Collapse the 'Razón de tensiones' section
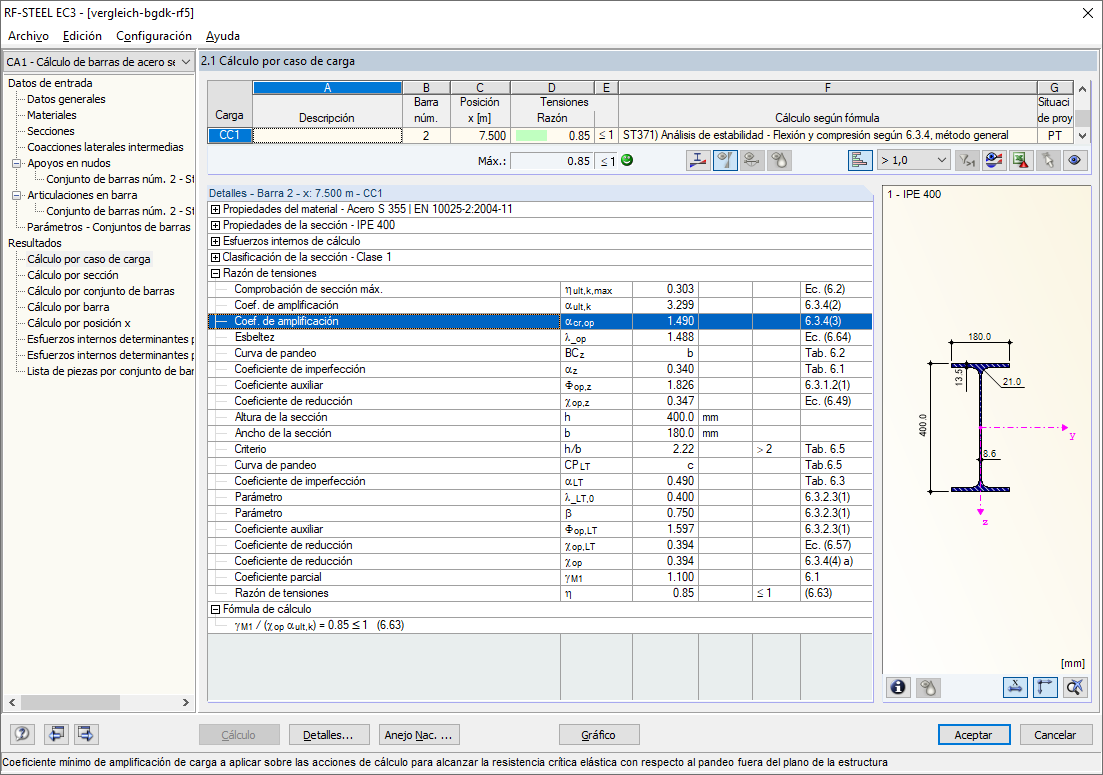 (216, 274)
